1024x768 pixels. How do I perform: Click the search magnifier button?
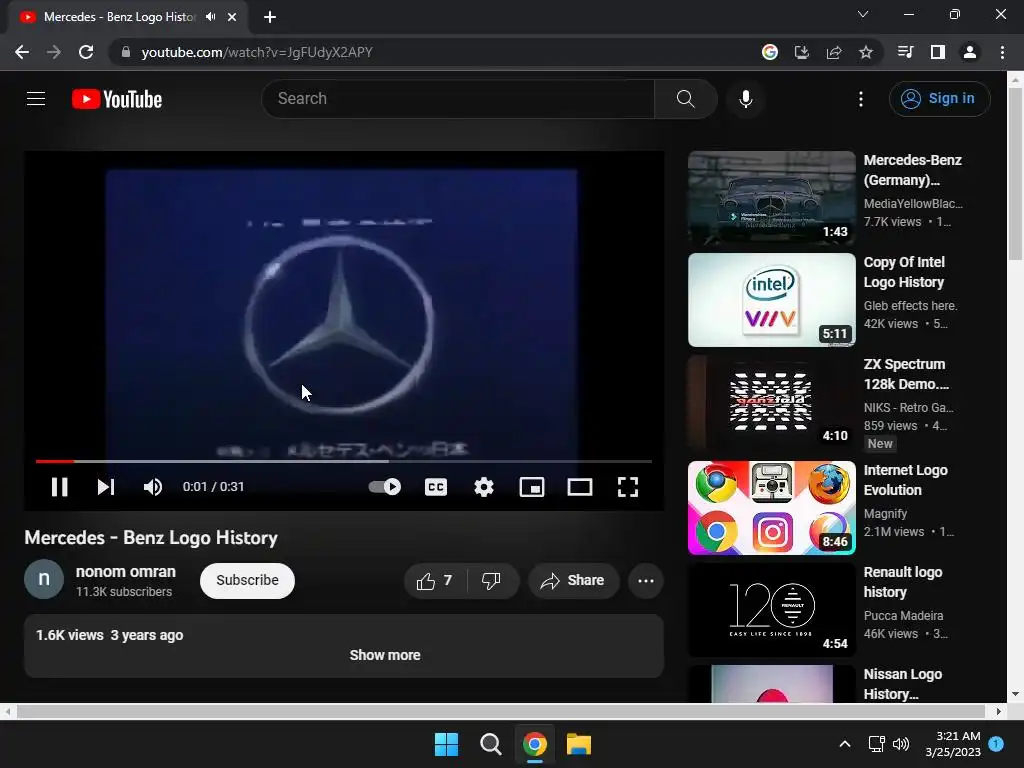pos(685,99)
